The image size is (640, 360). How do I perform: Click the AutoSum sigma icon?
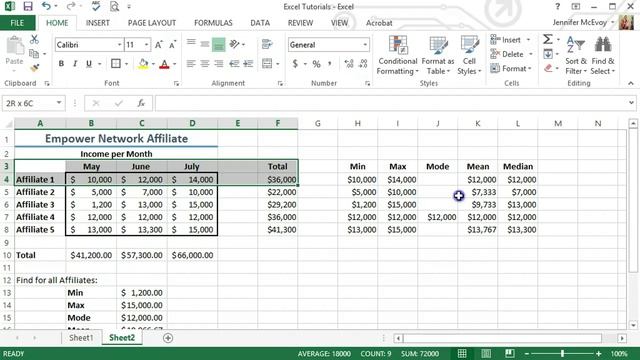548,39
